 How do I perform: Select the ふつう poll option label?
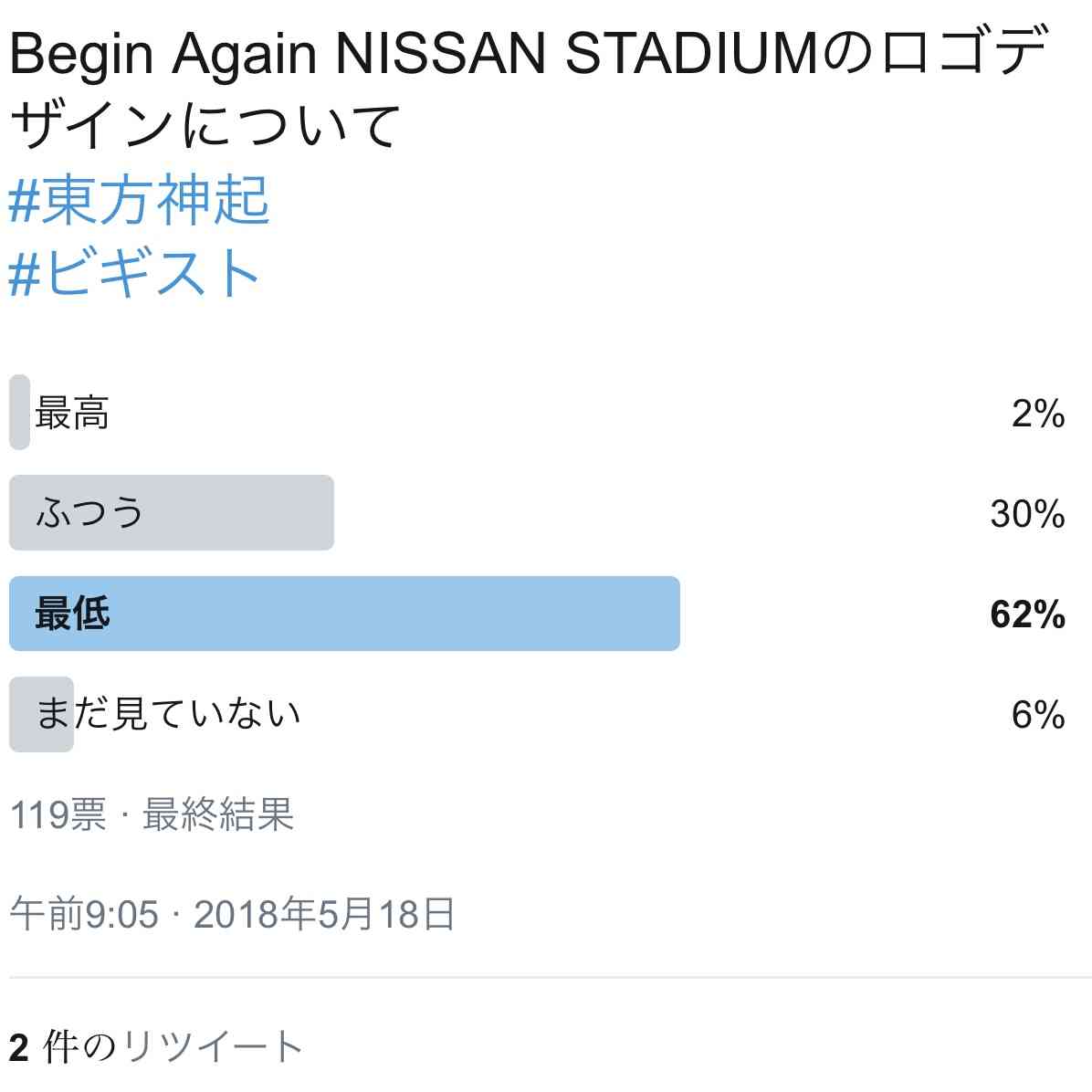89,512
